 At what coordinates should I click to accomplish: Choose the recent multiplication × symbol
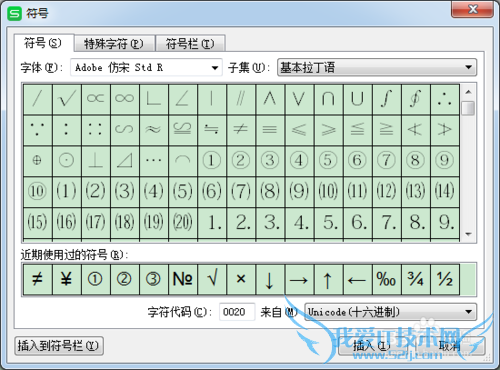(241, 279)
